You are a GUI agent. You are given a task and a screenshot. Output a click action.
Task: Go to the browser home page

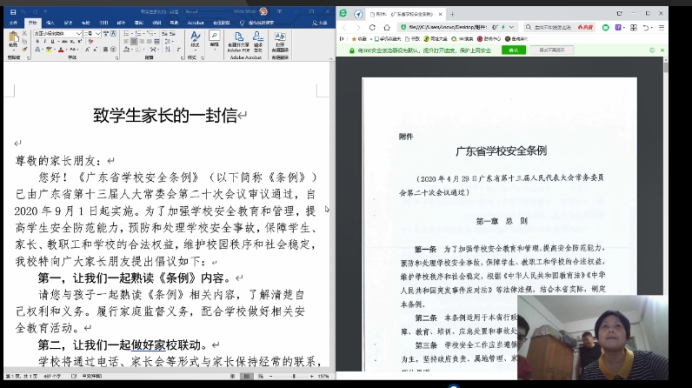click(x=387, y=27)
